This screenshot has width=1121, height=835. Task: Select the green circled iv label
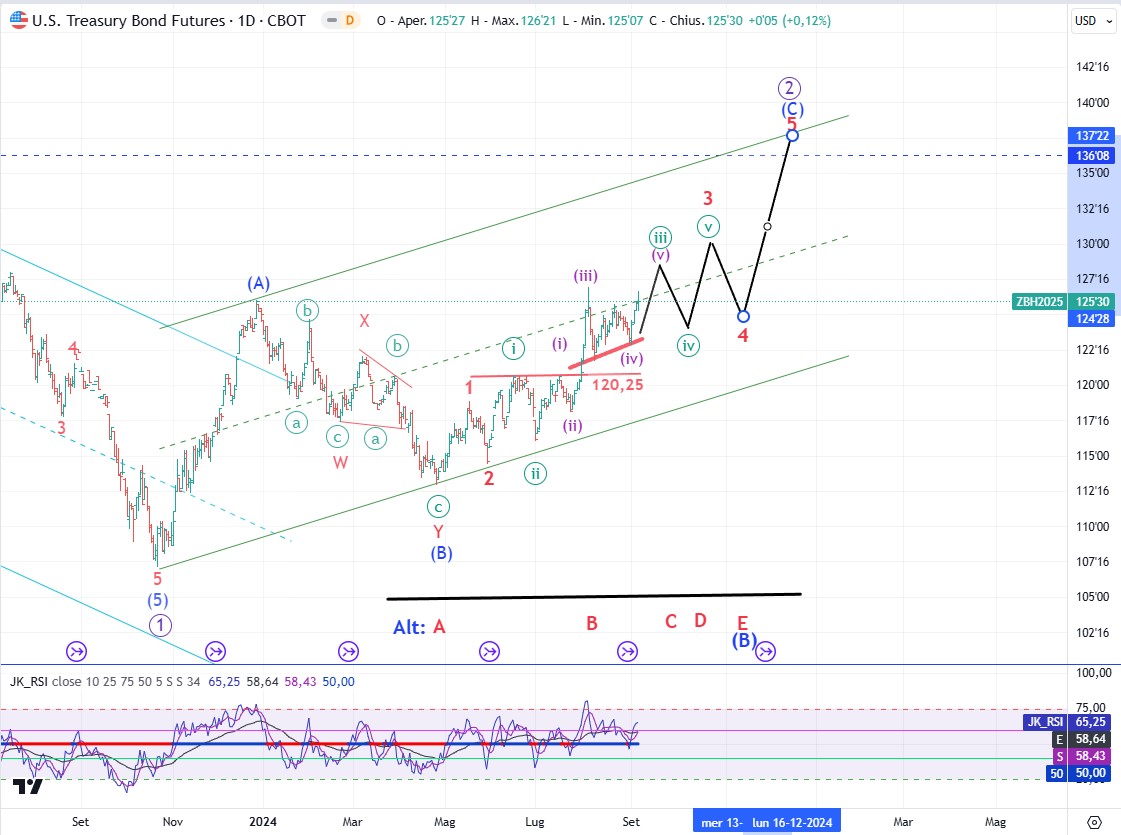pyautogui.click(x=688, y=346)
